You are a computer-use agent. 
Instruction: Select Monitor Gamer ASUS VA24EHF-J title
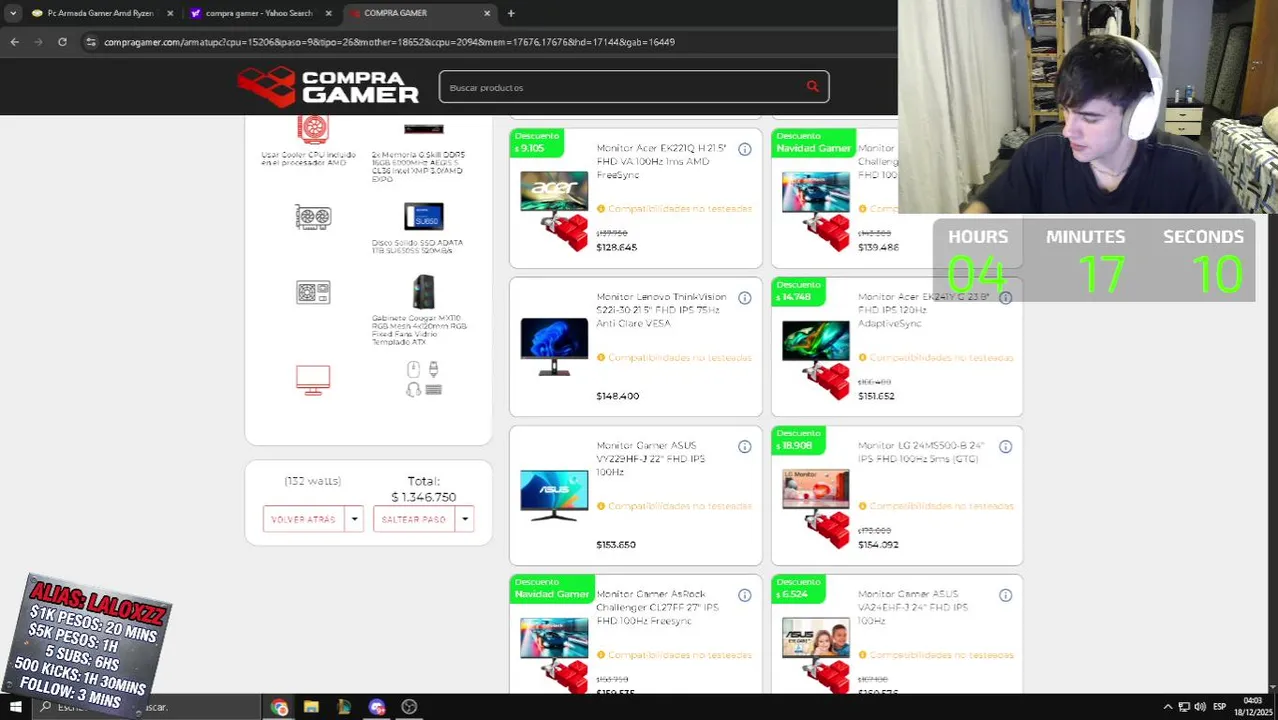pyautogui.click(x=913, y=607)
